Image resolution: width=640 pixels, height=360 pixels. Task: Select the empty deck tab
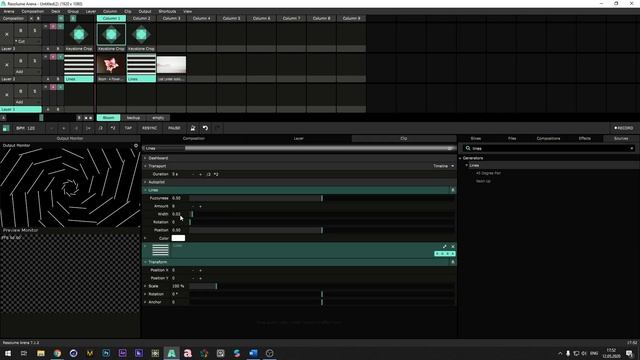158,118
